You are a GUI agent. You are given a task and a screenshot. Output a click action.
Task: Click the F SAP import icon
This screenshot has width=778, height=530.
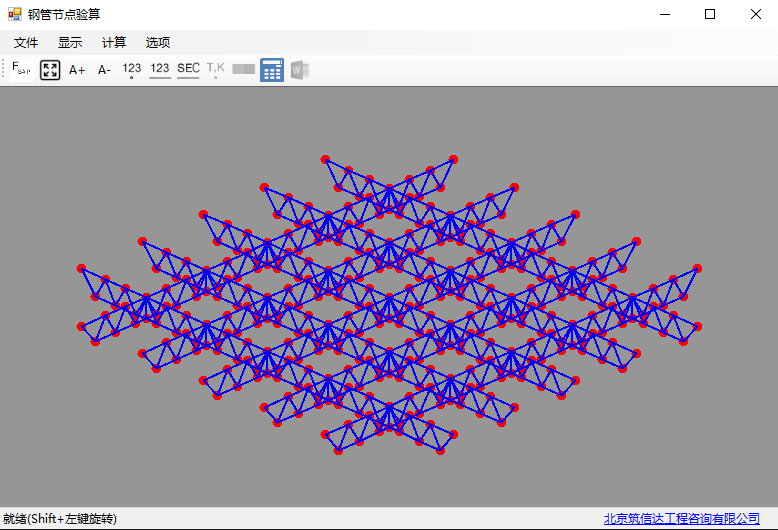[x=21, y=70]
